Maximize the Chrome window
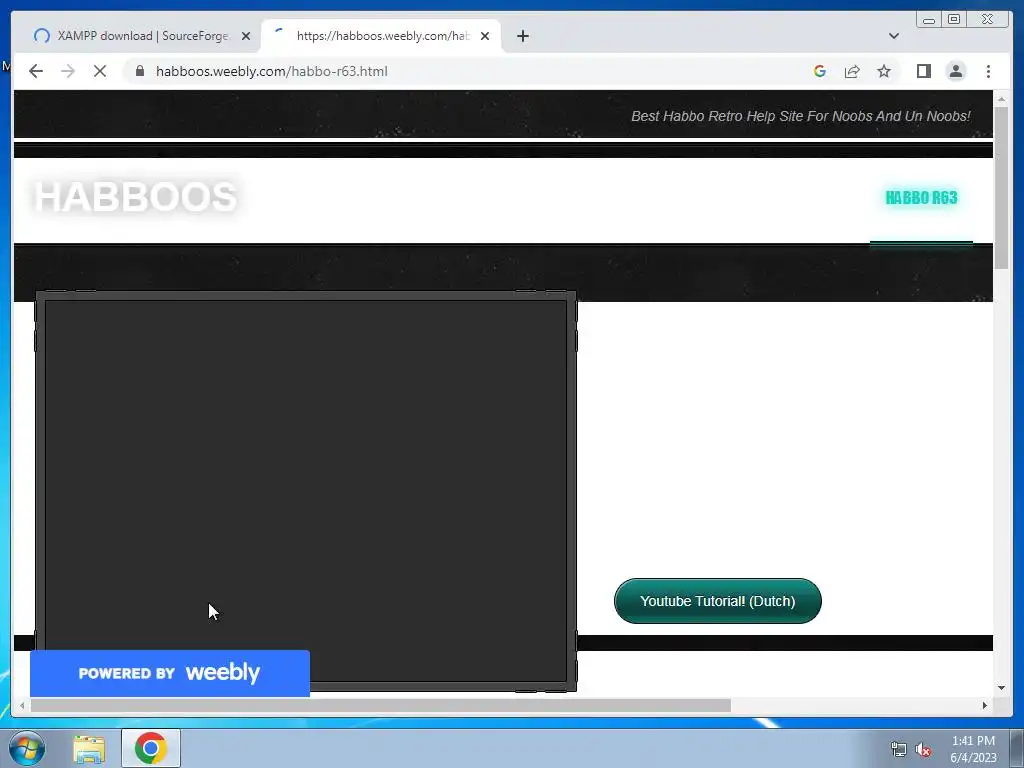 click(954, 20)
